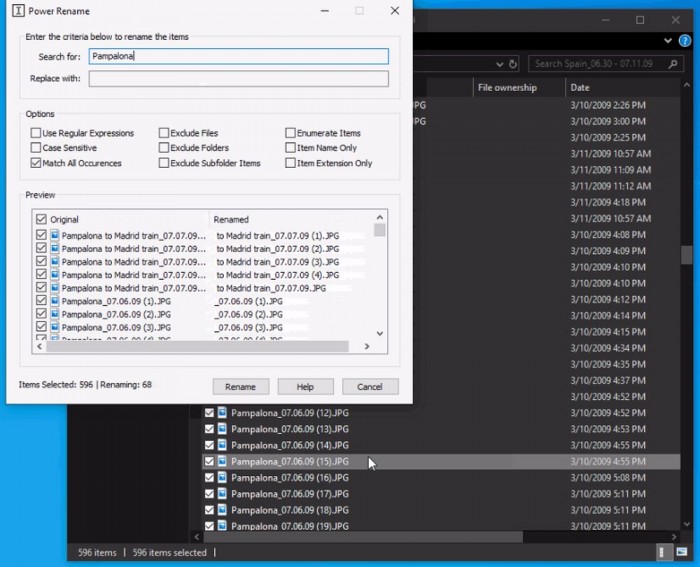Click the Cancel button in Power Rename
700x567 pixels.
pos(370,386)
